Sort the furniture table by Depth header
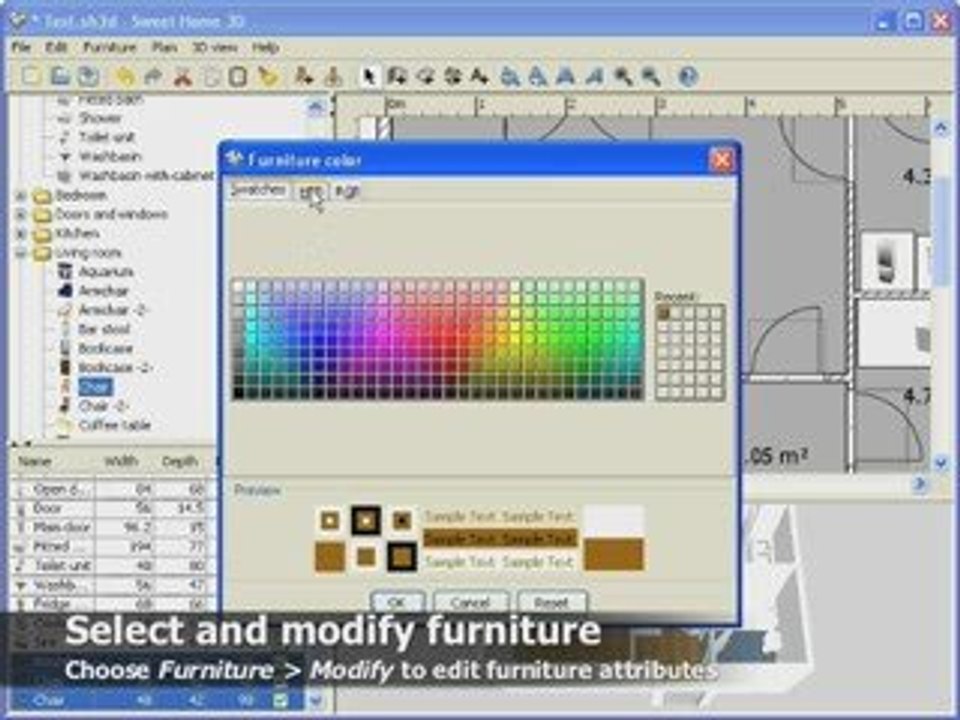The width and height of the screenshot is (960, 720). pos(179,462)
